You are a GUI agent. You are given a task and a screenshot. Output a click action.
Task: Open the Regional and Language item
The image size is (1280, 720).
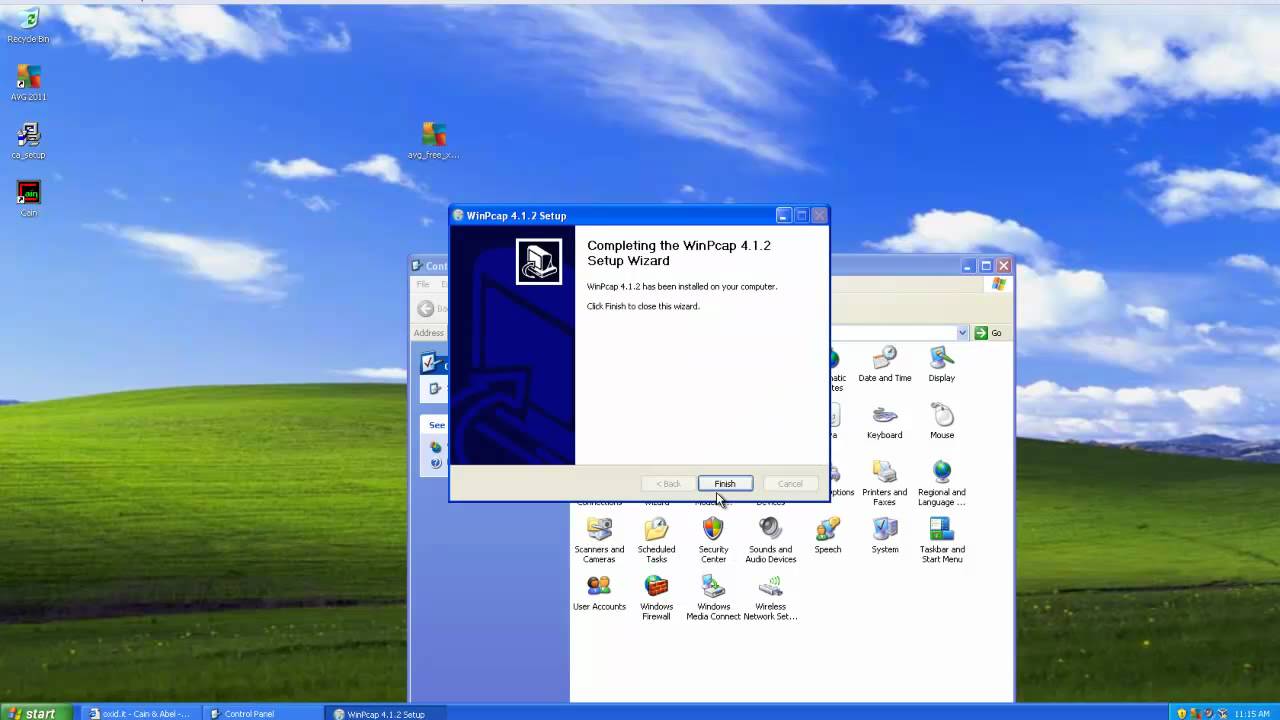(941, 484)
